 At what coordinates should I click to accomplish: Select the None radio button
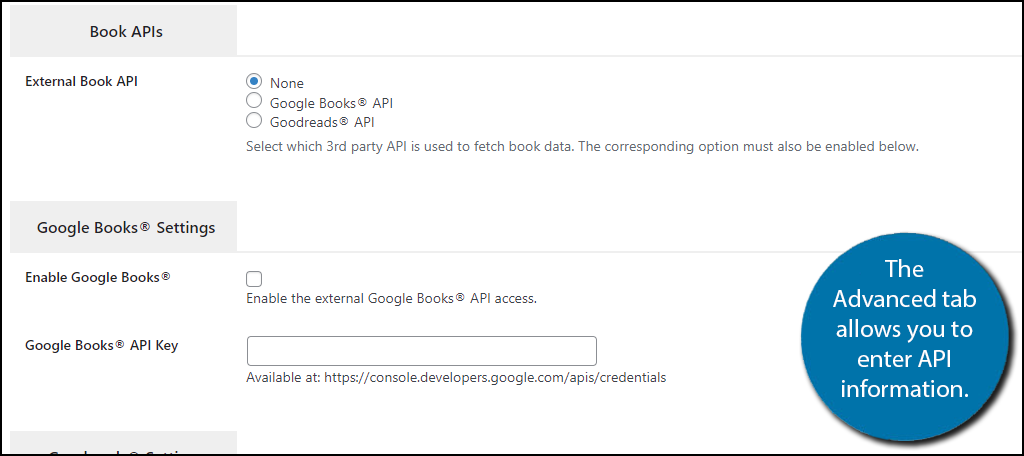[x=254, y=82]
